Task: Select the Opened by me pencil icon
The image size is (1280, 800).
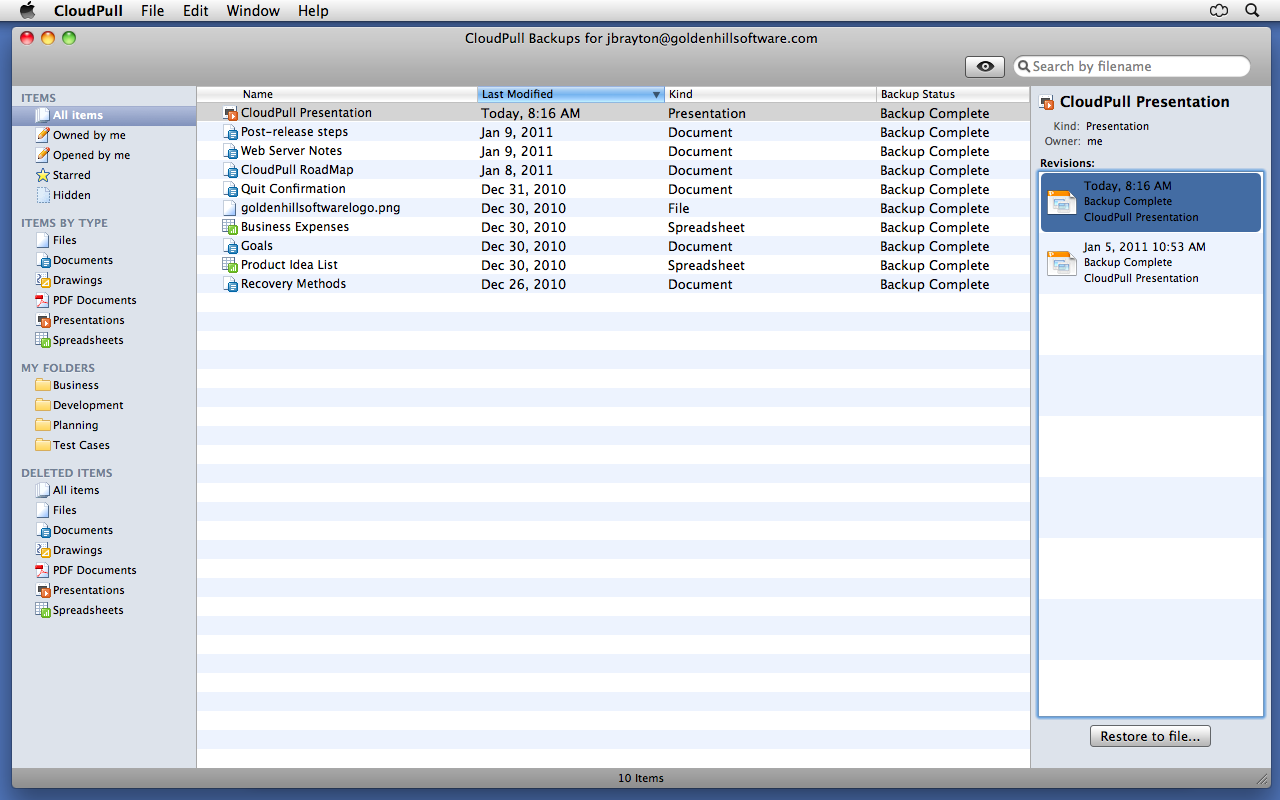Action: point(43,155)
